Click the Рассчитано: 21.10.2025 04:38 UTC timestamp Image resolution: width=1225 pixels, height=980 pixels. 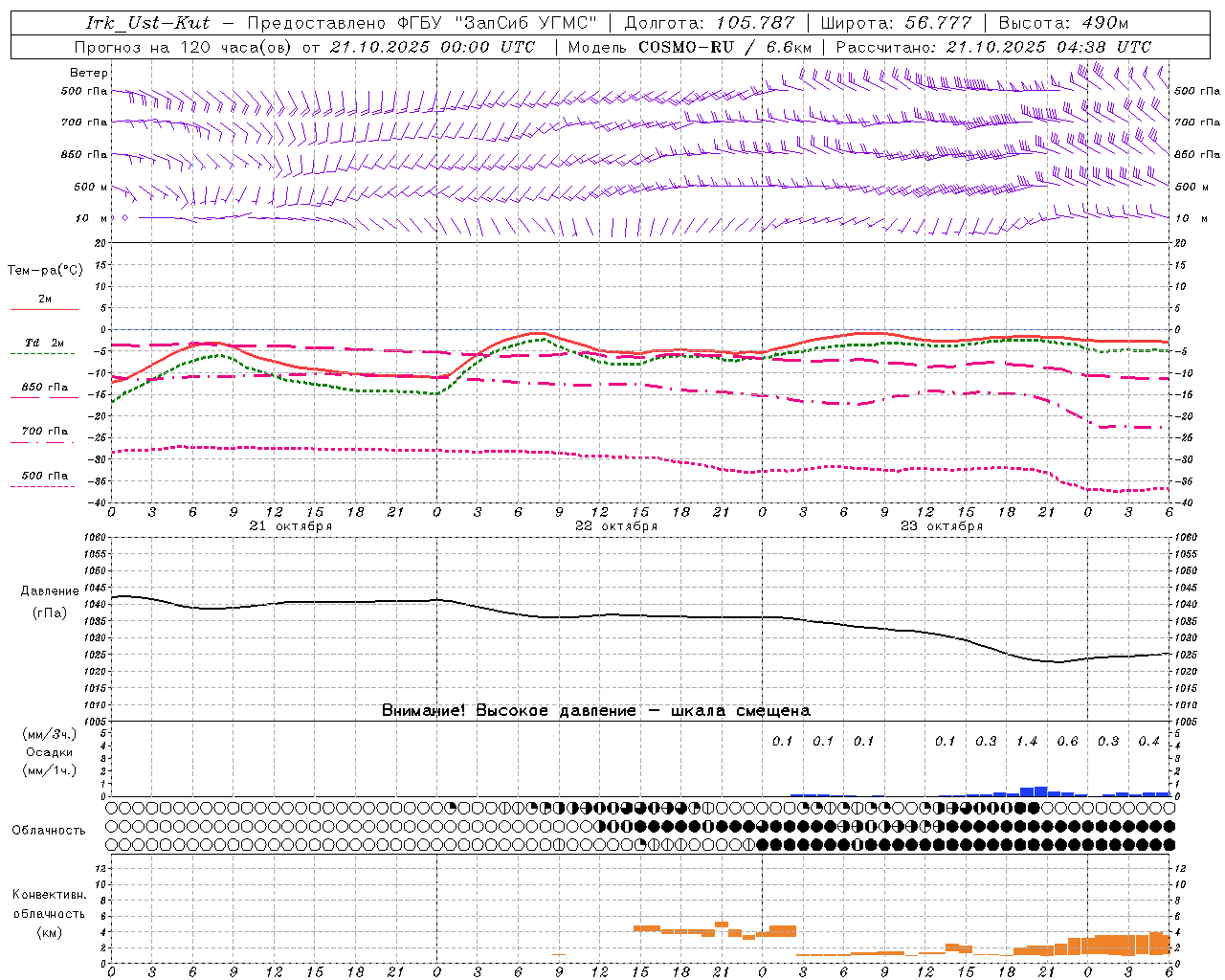(x=993, y=46)
